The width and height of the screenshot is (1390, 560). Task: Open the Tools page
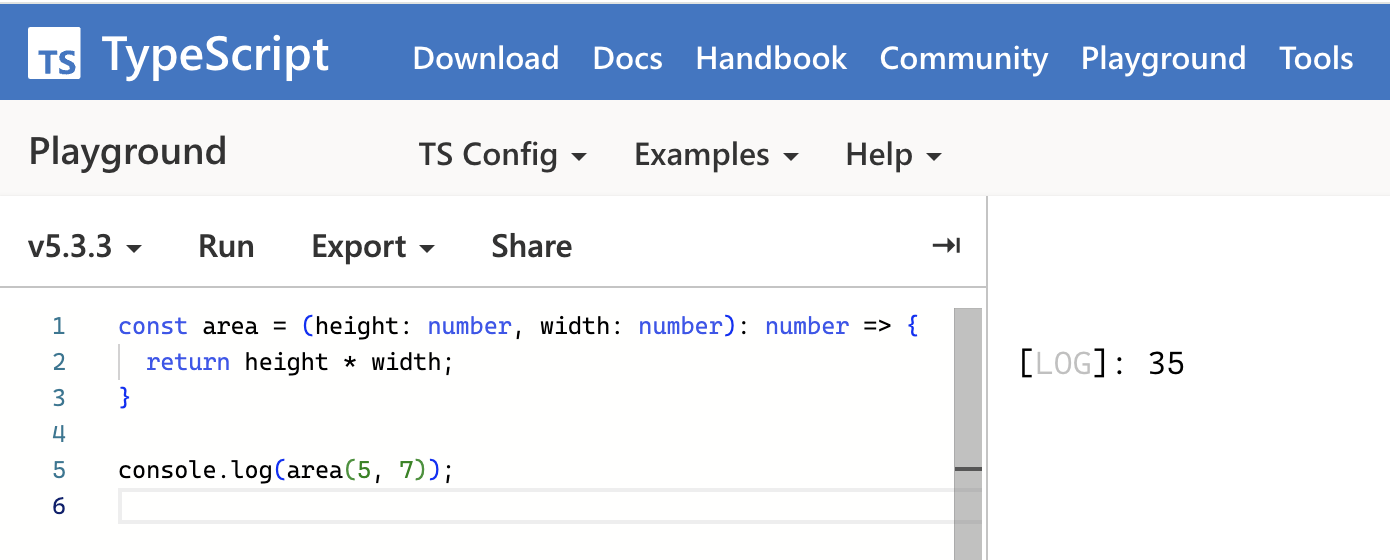(1316, 58)
